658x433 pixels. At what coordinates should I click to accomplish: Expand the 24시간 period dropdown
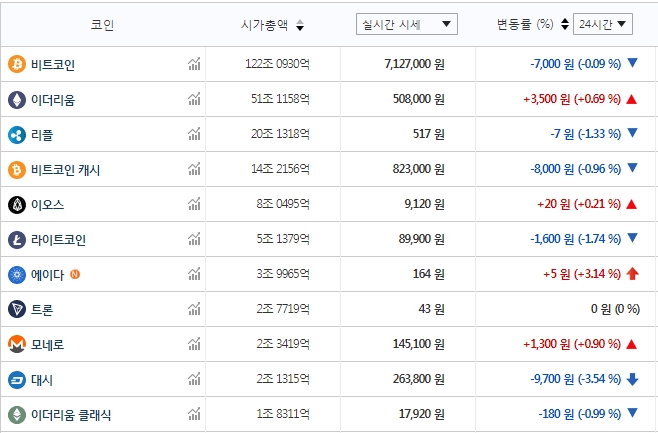tap(604, 24)
